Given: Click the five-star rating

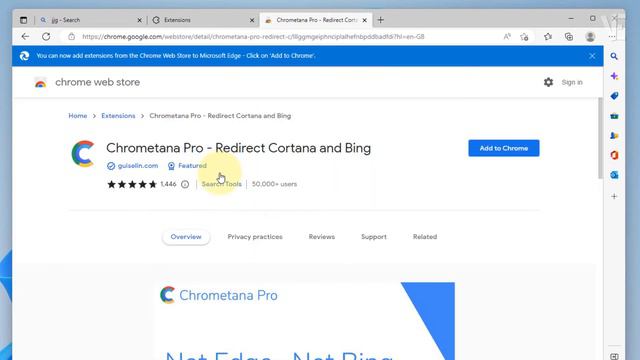Looking at the screenshot, I should pos(132,184).
